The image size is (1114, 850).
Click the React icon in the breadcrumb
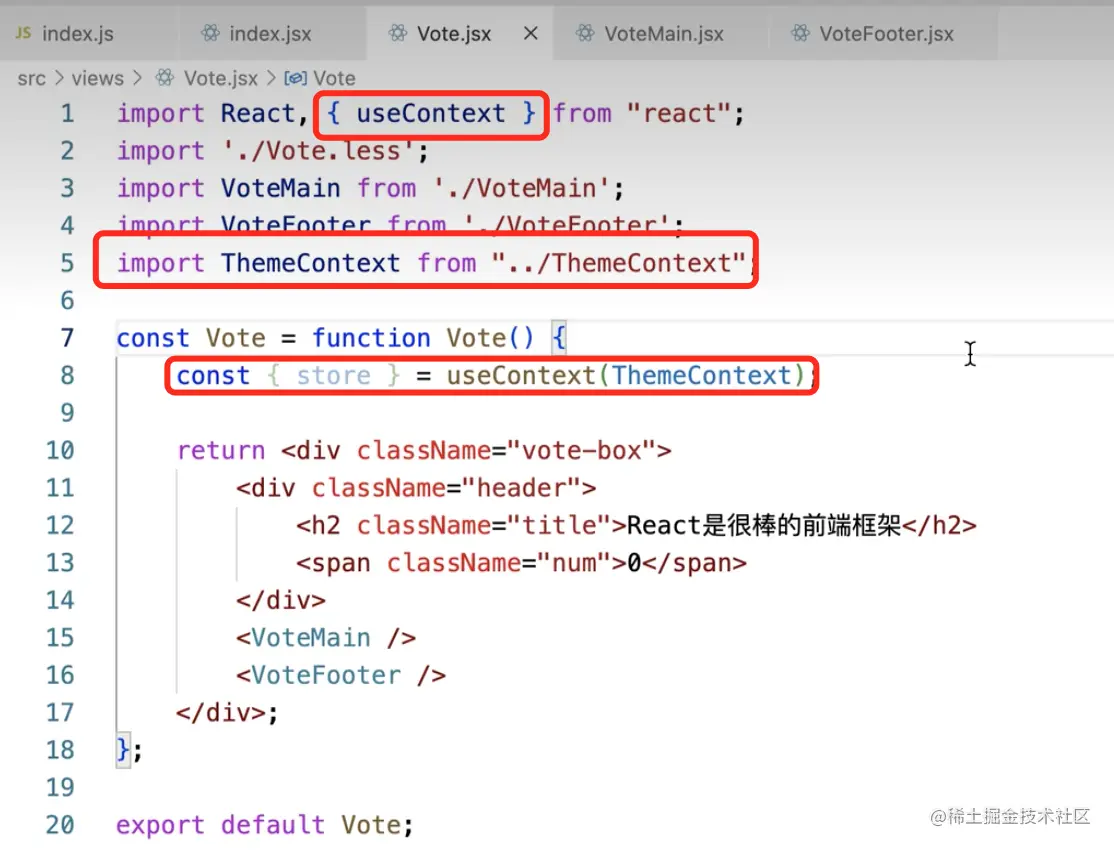165,77
